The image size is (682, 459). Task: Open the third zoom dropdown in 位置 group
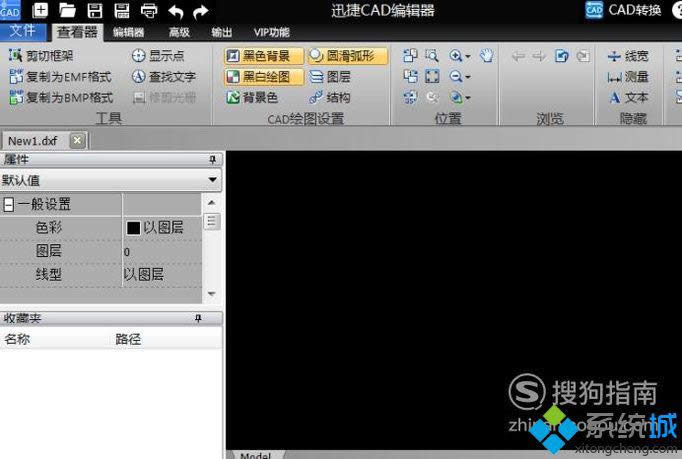coord(468,98)
